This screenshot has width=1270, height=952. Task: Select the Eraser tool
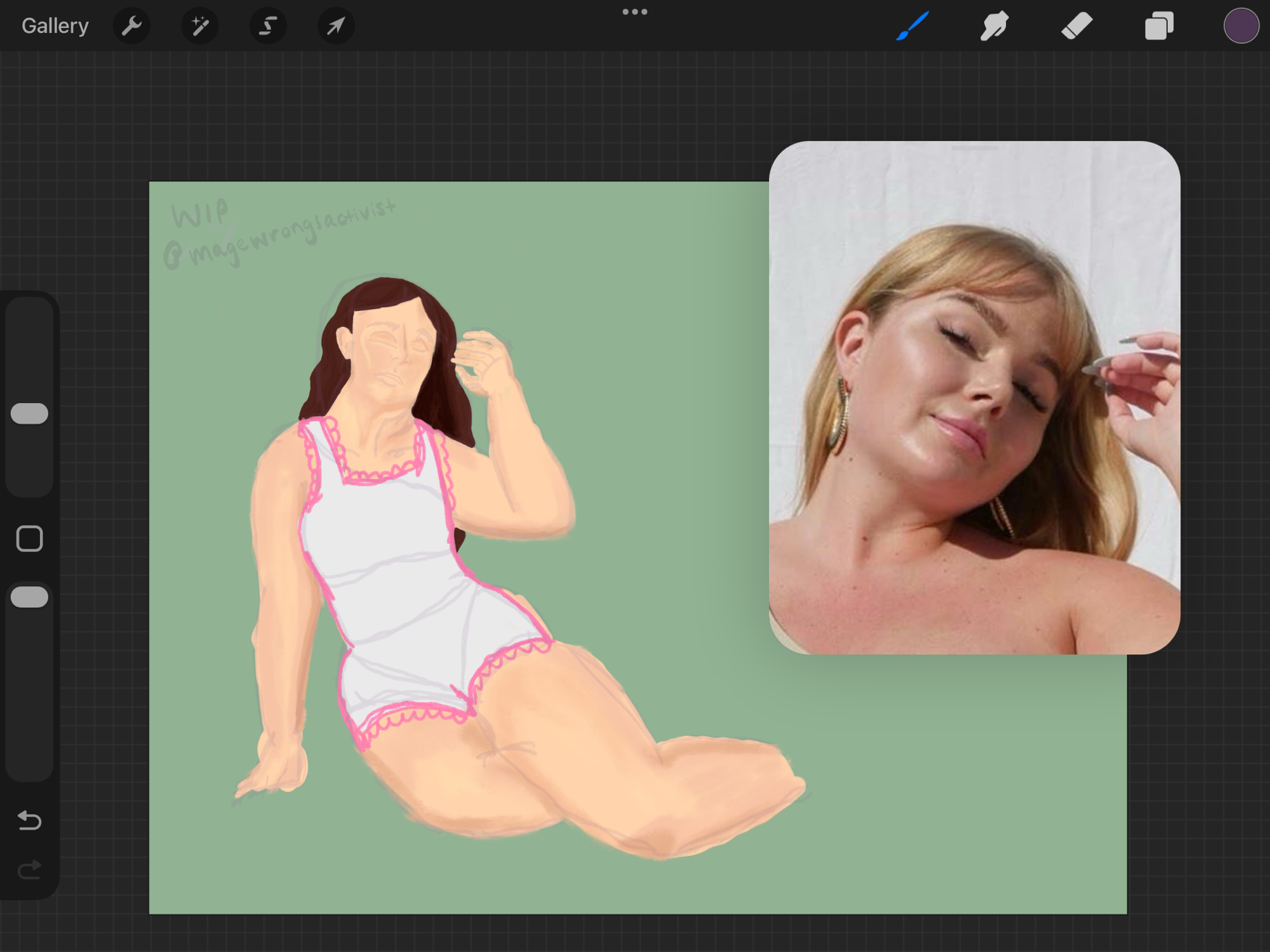pos(1077,26)
